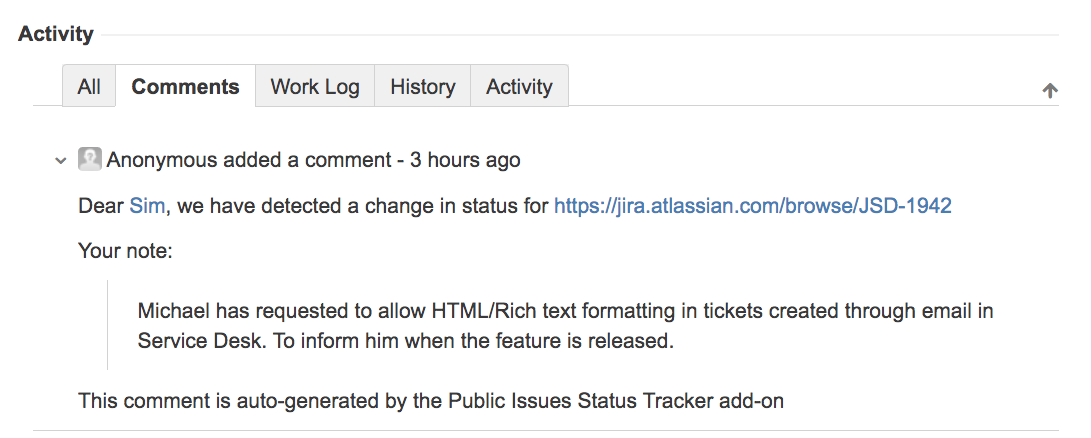The width and height of the screenshot is (1091, 438).
Task: Reverse comment order with the up arrow
Action: [x=1050, y=90]
